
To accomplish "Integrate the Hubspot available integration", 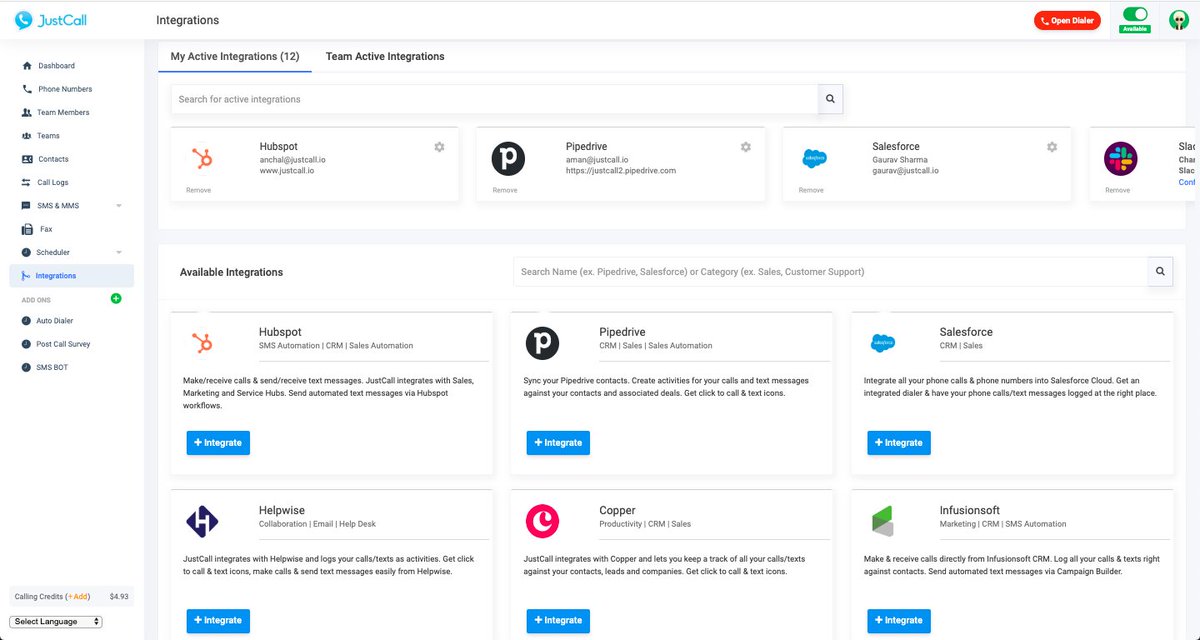I will pos(218,442).
